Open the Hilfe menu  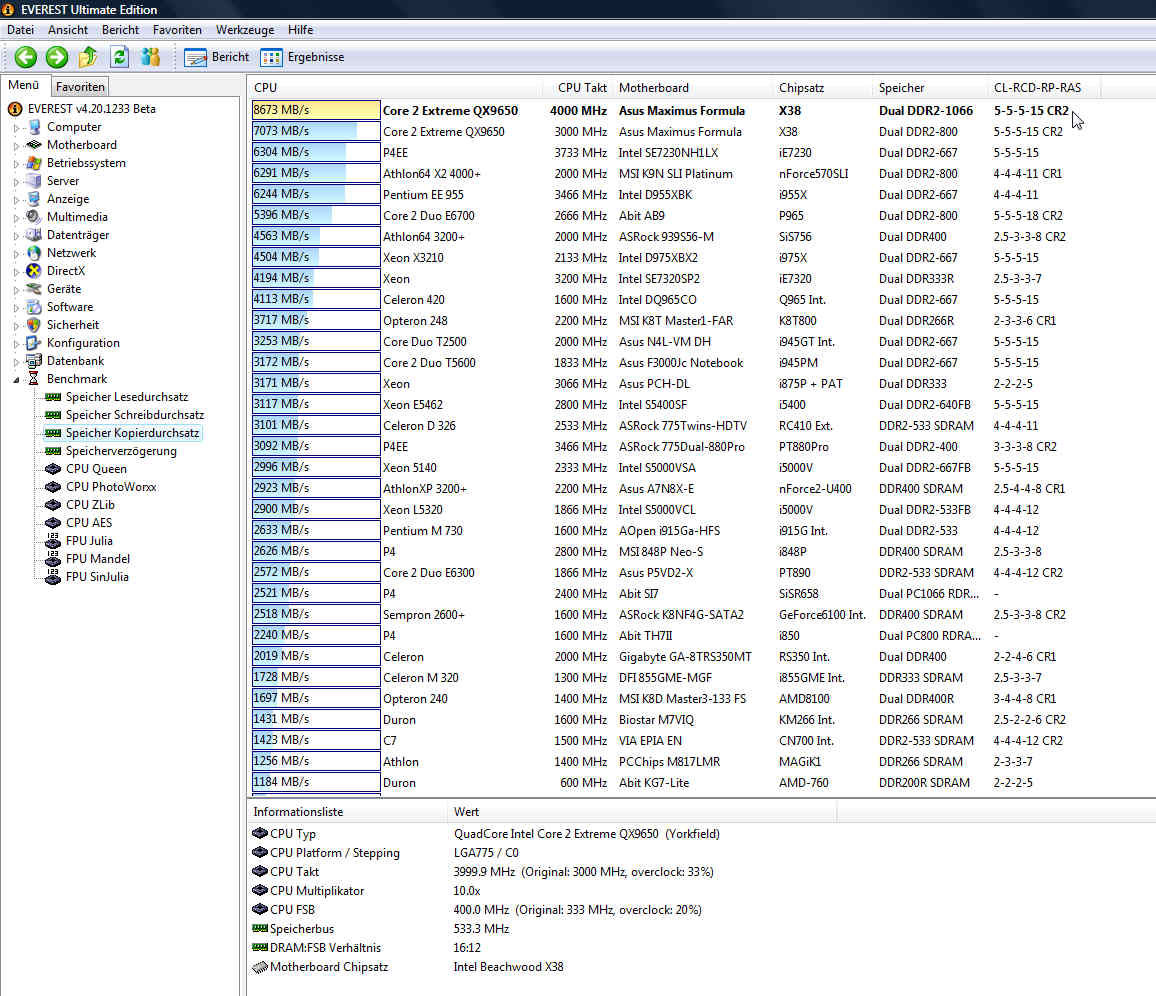pos(300,29)
